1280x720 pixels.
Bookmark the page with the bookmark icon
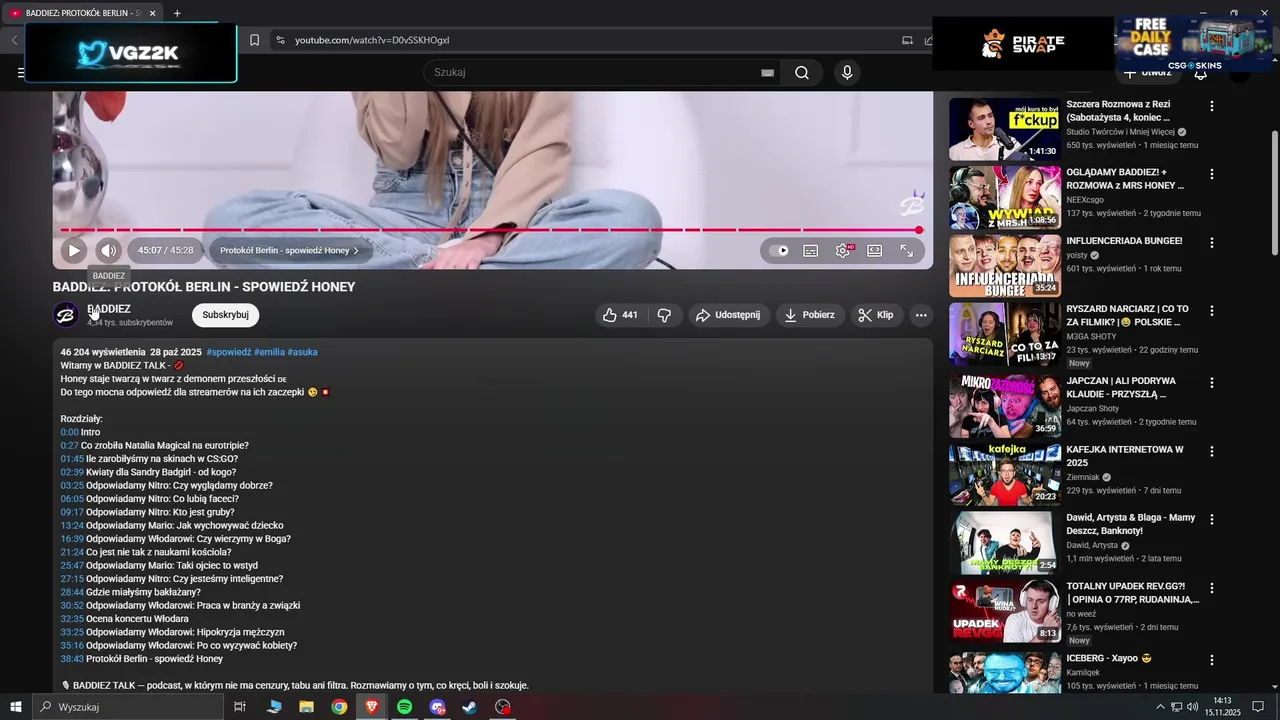tap(255, 40)
